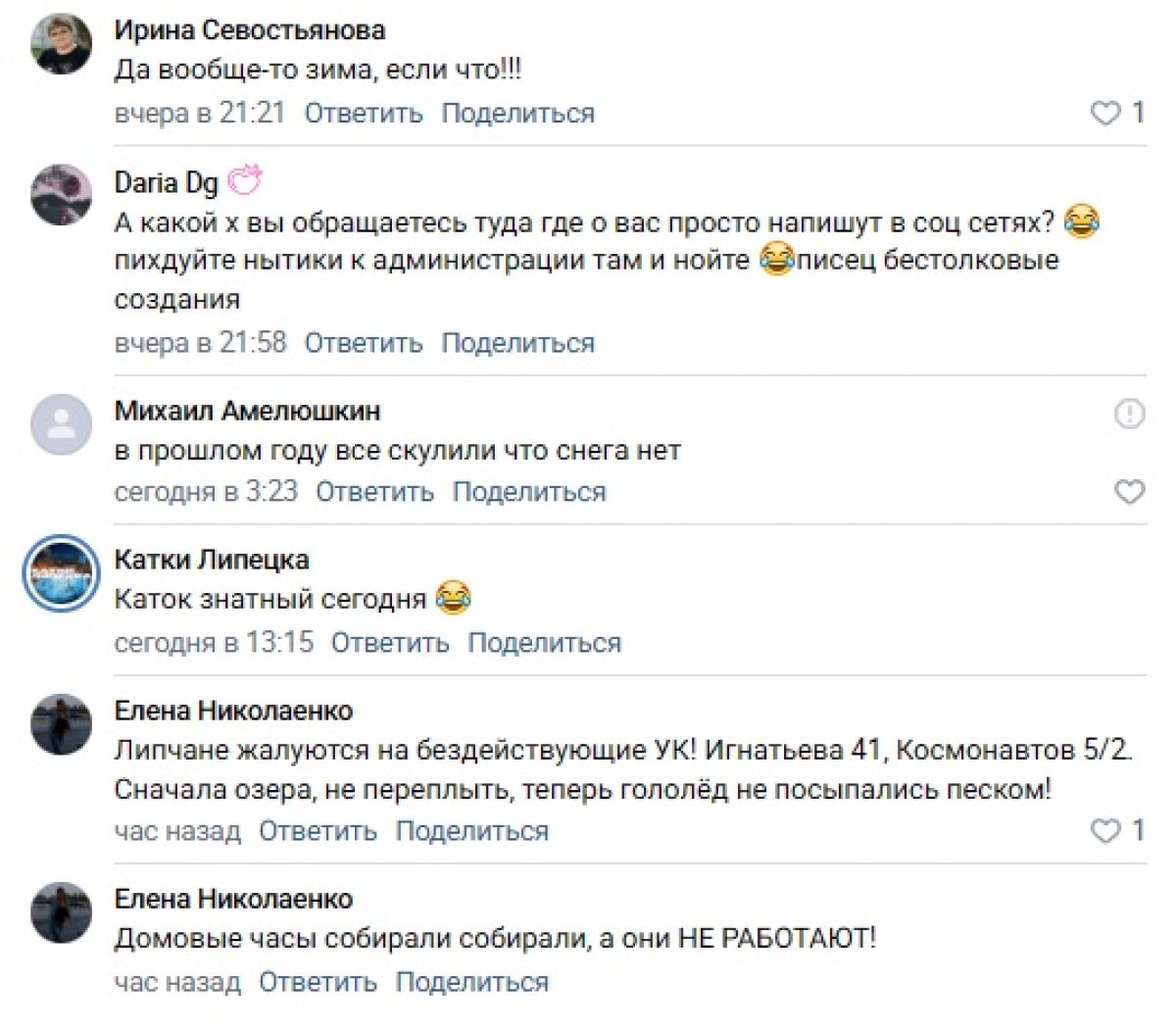Image resolution: width=1176 pixels, height=1033 pixels.
Task: Click the avatar beside the Домовые часы comment
Action: pos(61,912)
